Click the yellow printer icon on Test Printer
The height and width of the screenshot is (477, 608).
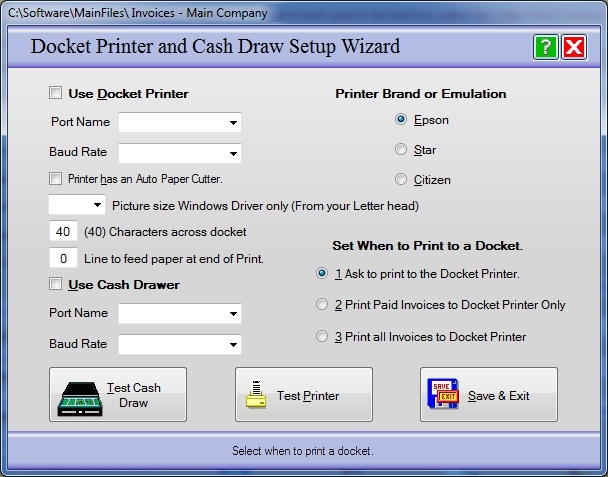click(x=256, y=394)
